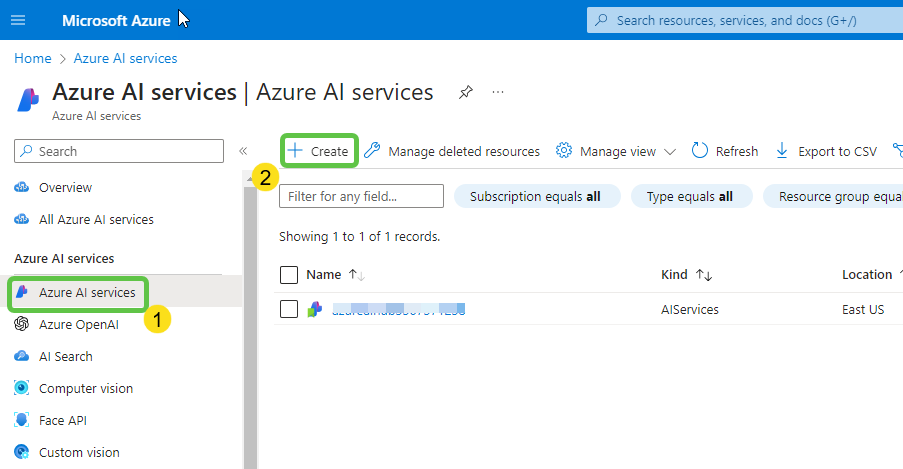Toggle the select-all checkbox in header
This screenshot has height=469, width=903.
pos(289,275)
